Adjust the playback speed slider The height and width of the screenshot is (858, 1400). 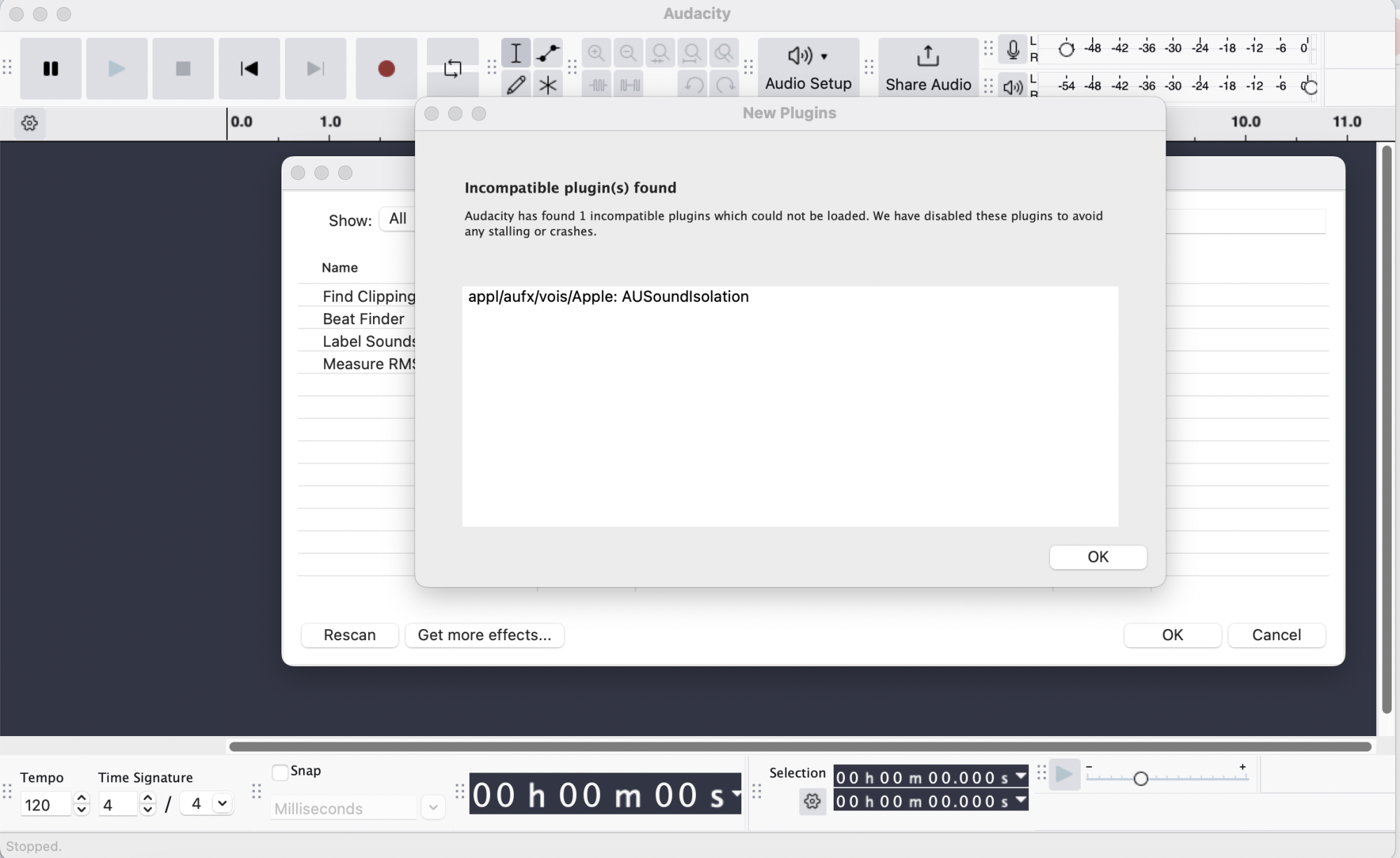pos(1140,778)
